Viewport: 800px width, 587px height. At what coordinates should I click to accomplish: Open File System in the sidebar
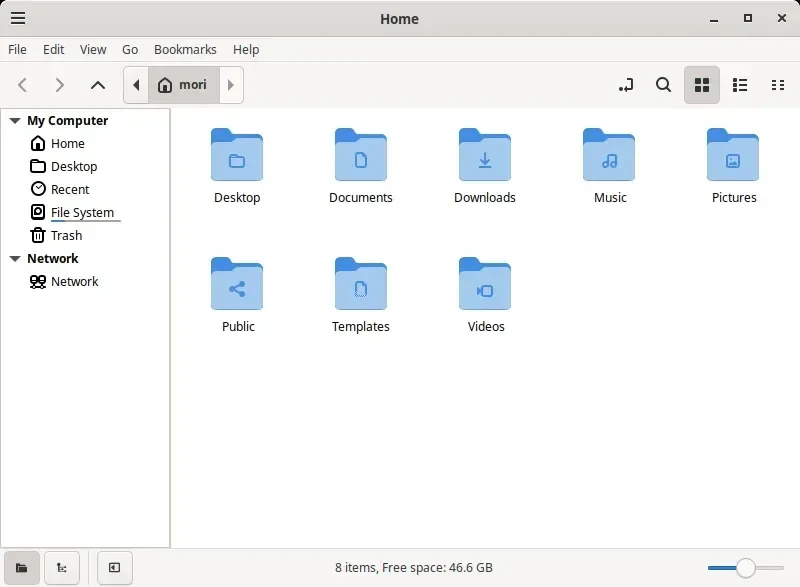click(82, 212)
